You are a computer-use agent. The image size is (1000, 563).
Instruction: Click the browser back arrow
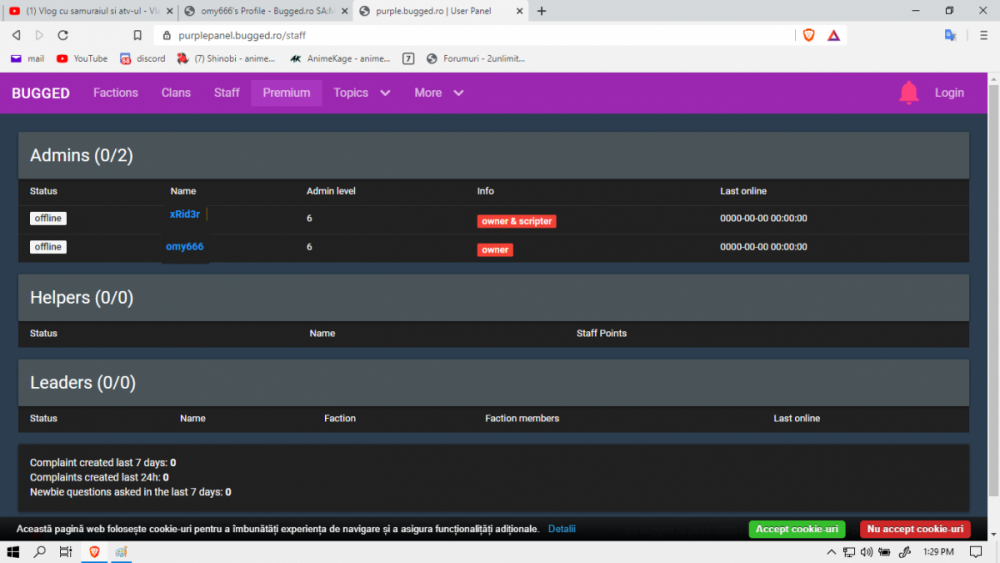(16, 35)
